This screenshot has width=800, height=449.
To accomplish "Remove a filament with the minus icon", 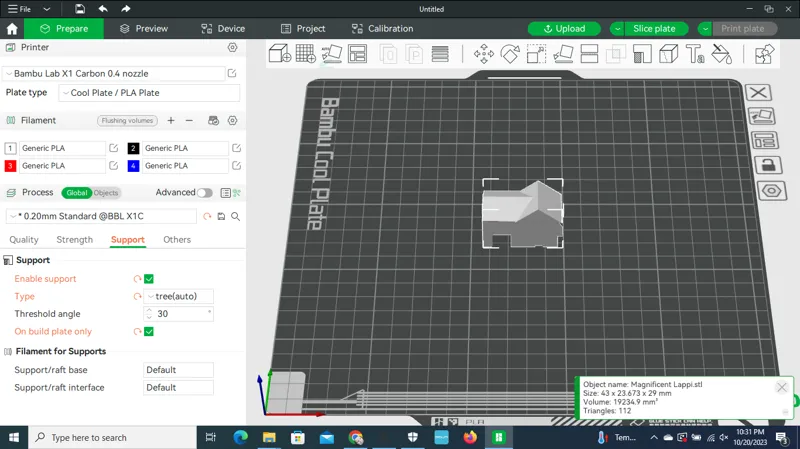I will point(189,120).
